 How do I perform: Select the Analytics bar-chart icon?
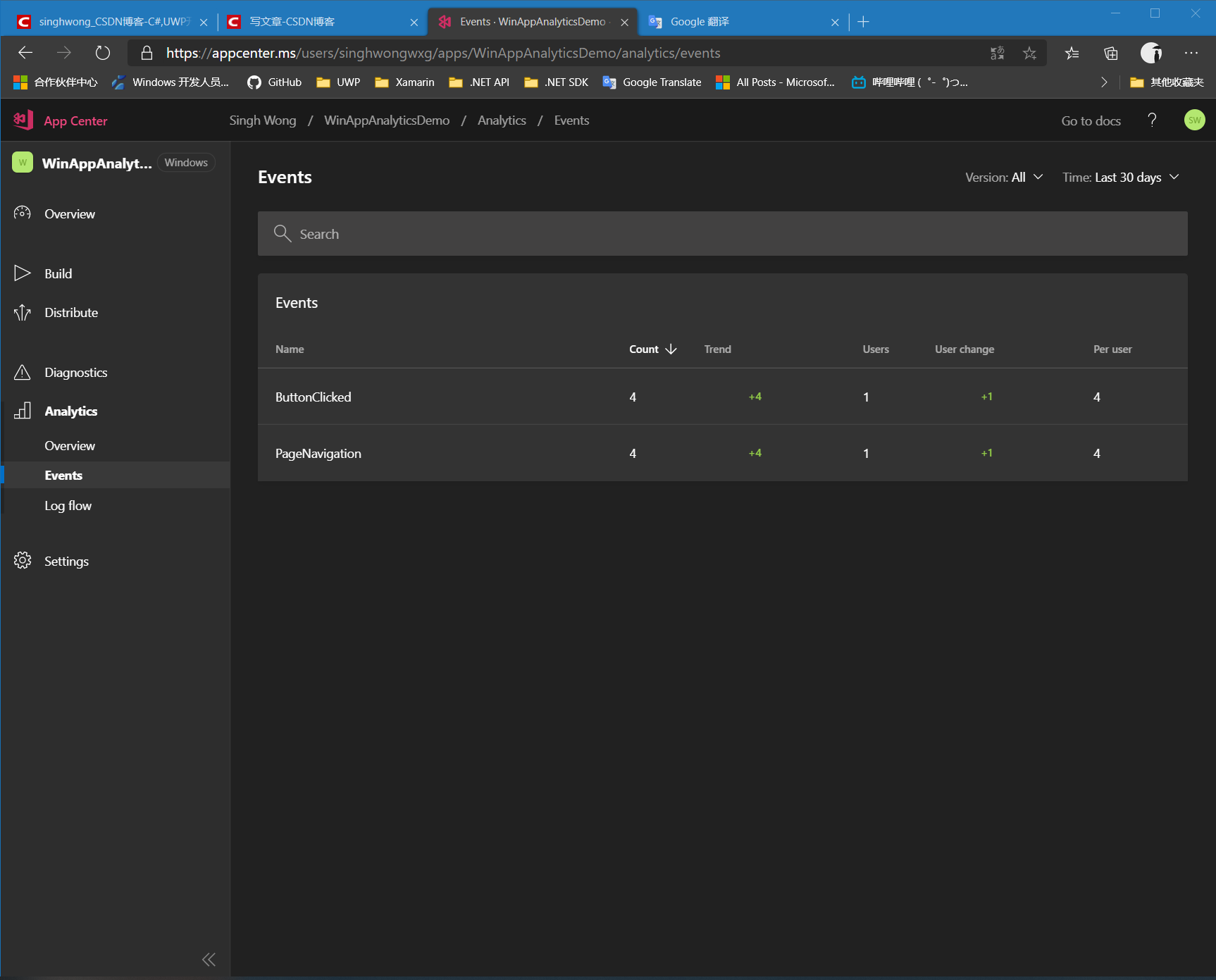click(x=22, y=411)
